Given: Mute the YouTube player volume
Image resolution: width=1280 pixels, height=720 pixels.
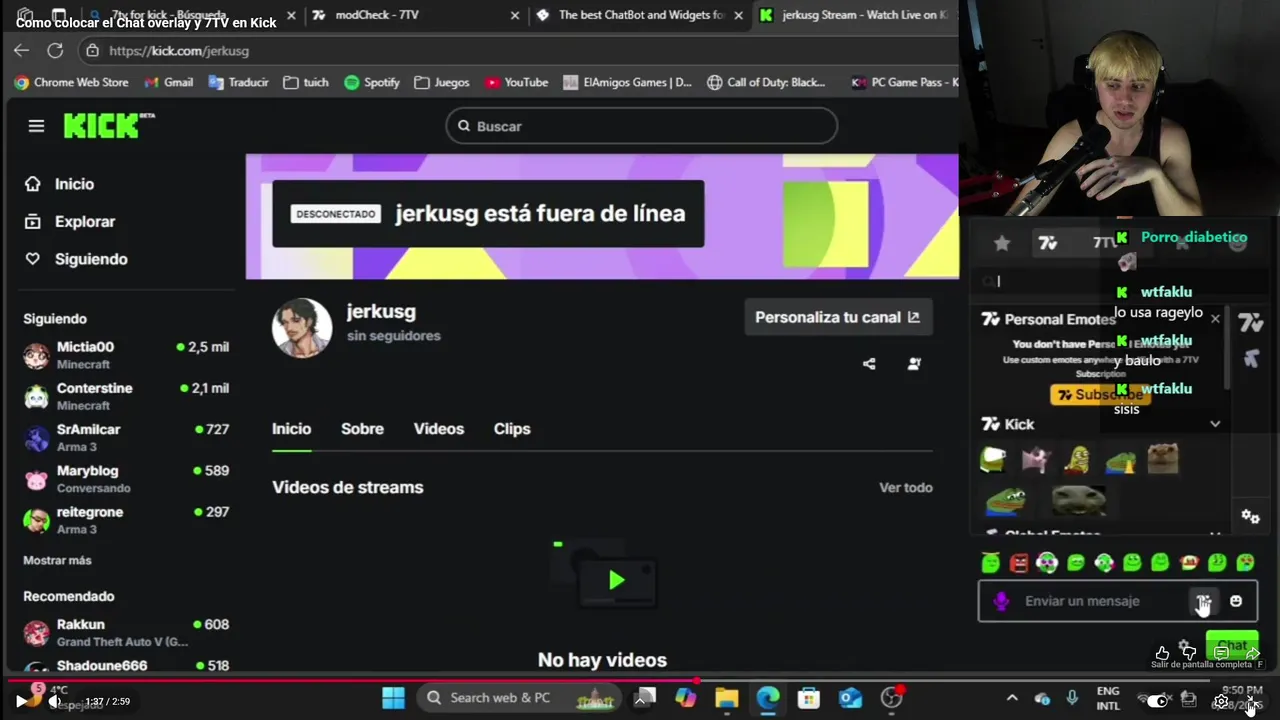Looking at the screenshot, I should pyautogui.click(x=55, y=701).
